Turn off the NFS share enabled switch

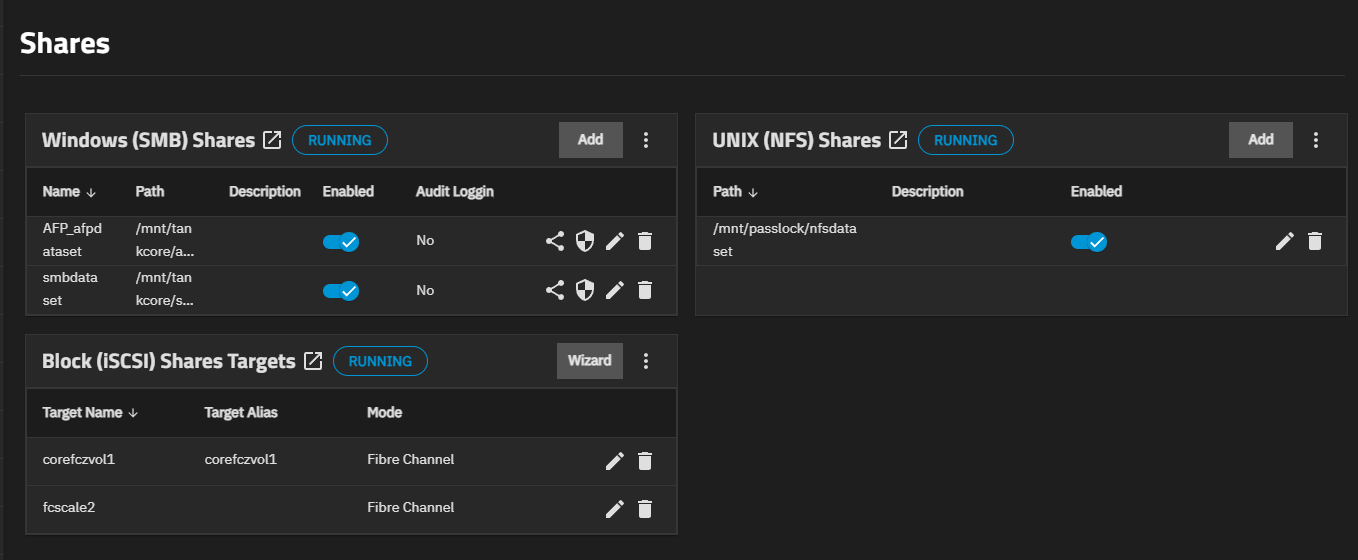1088,241
